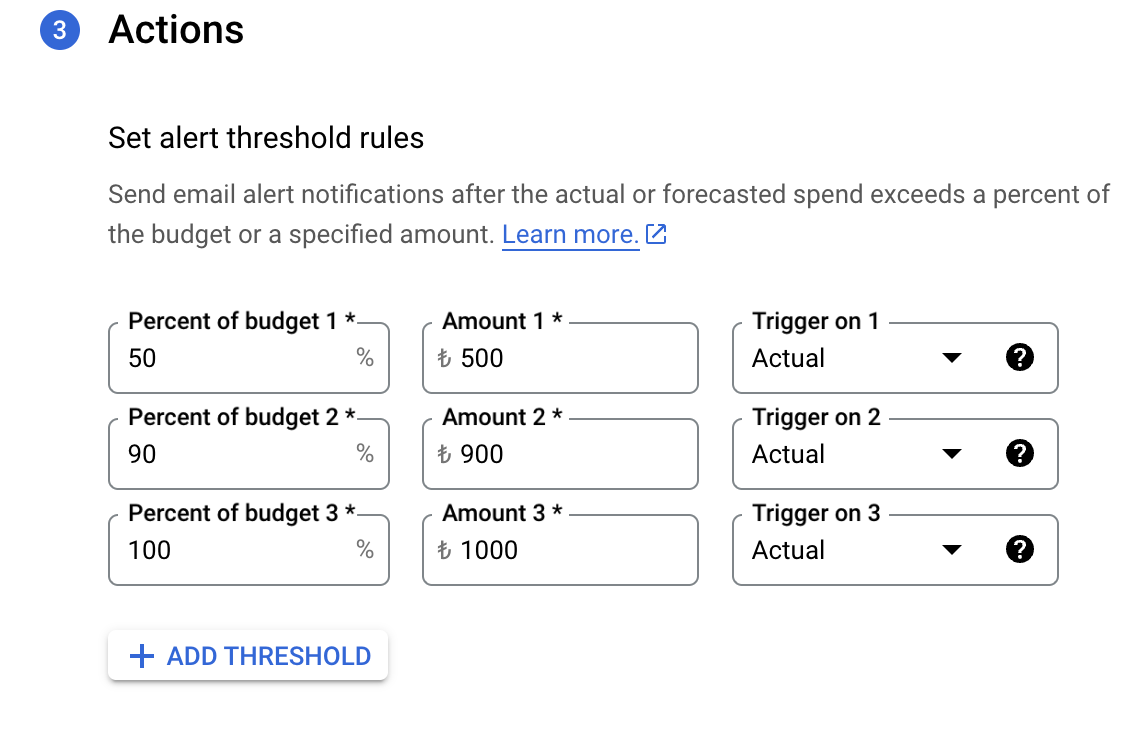Image resolution: width=1136 pixels, height=742 pixels.
Task: Click the step 3 circle badge
Action: pos(59,30)
